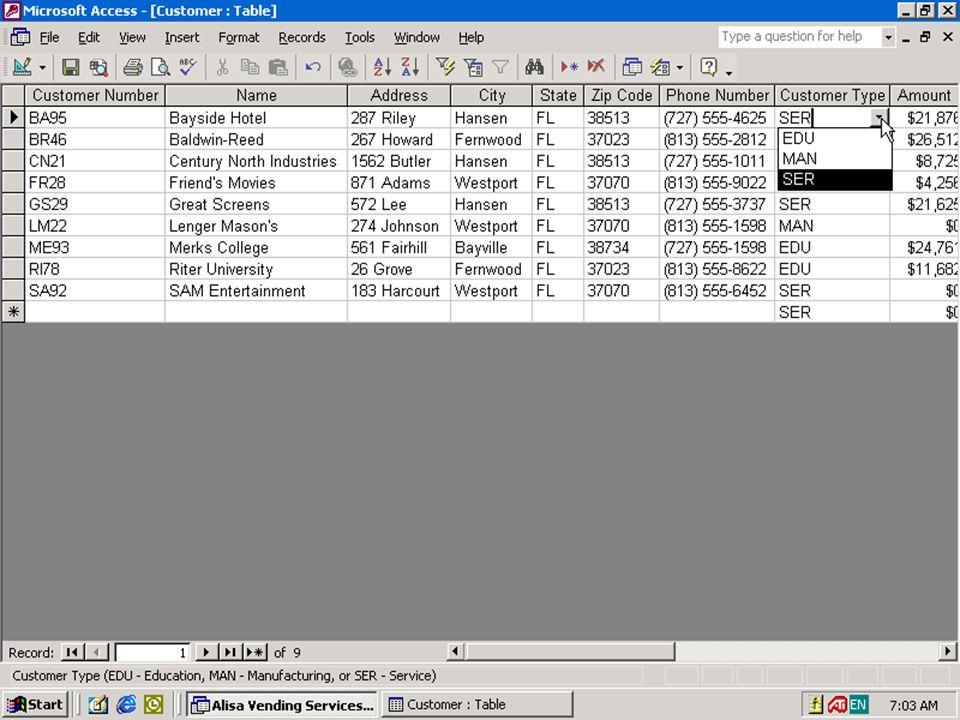Open Filter By Form icon
Image resolution: width=960 pixels, height=720 pixels.
pos(473,67)
